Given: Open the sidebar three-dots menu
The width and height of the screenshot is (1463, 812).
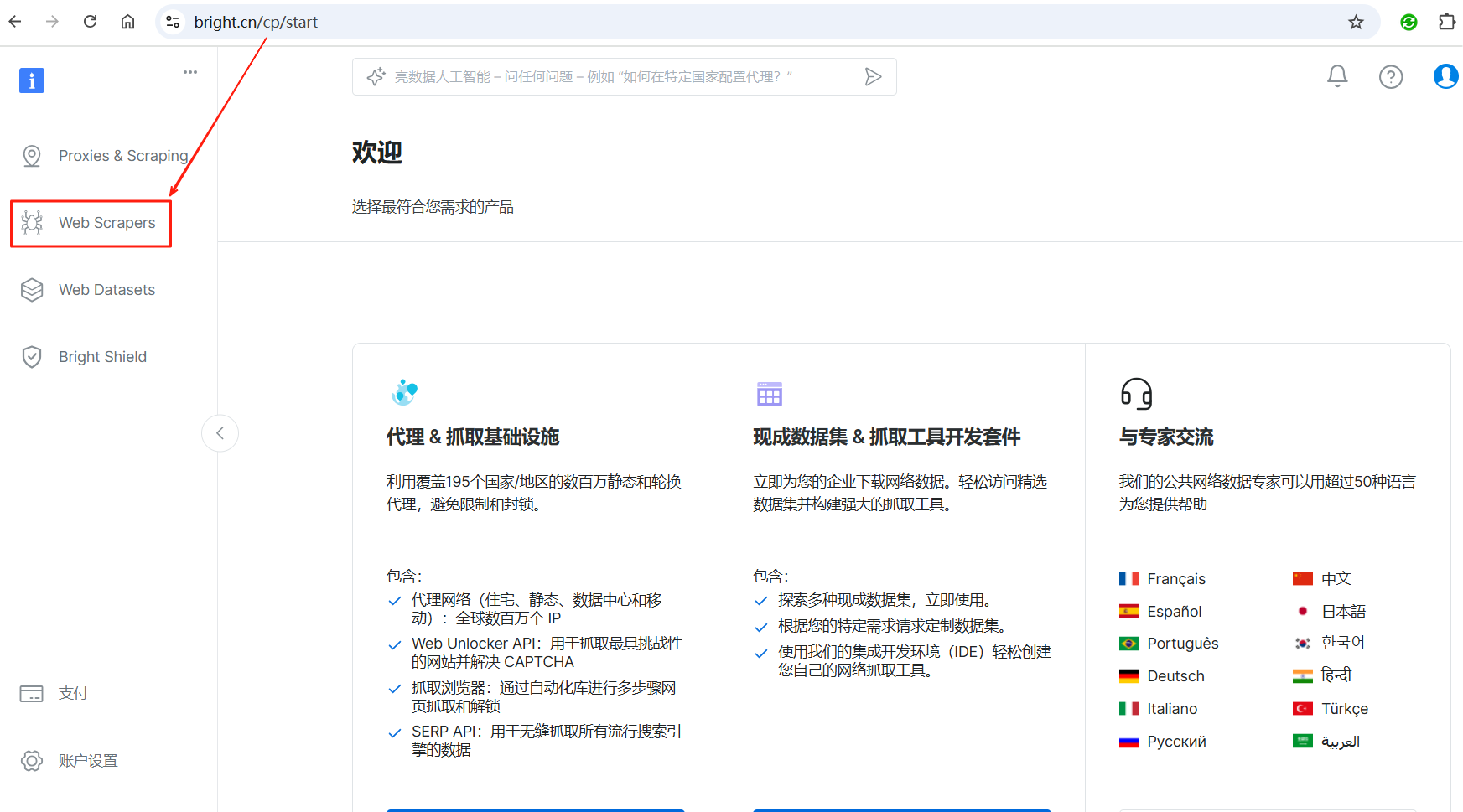Looking at the screenshot, I should pos(190,72).
